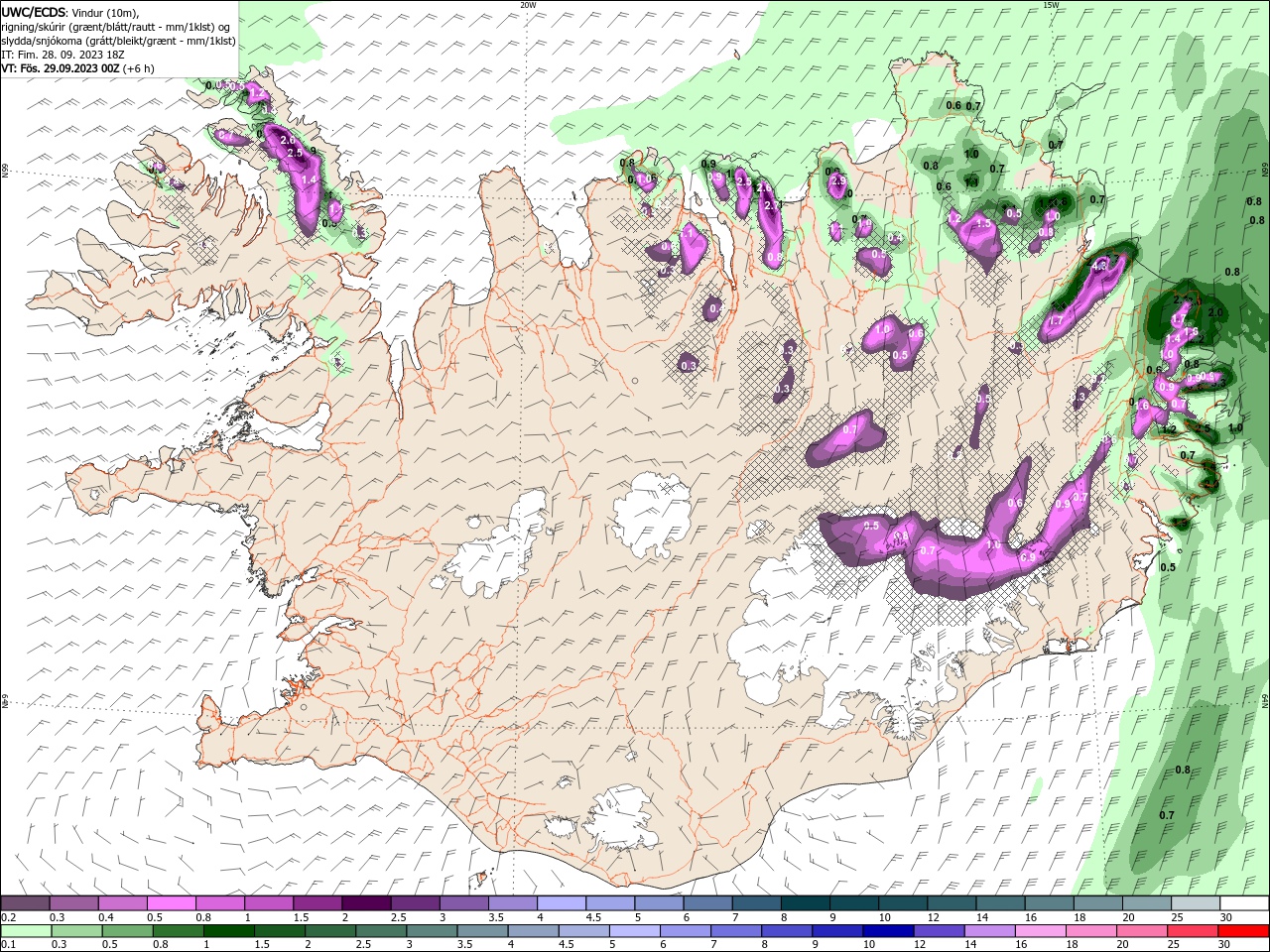Image resolution: width=1270 pixels, height=952 pixels.
Task: Pick the pale grey 25 snow legend swatch
Action: click(1196, 903)
